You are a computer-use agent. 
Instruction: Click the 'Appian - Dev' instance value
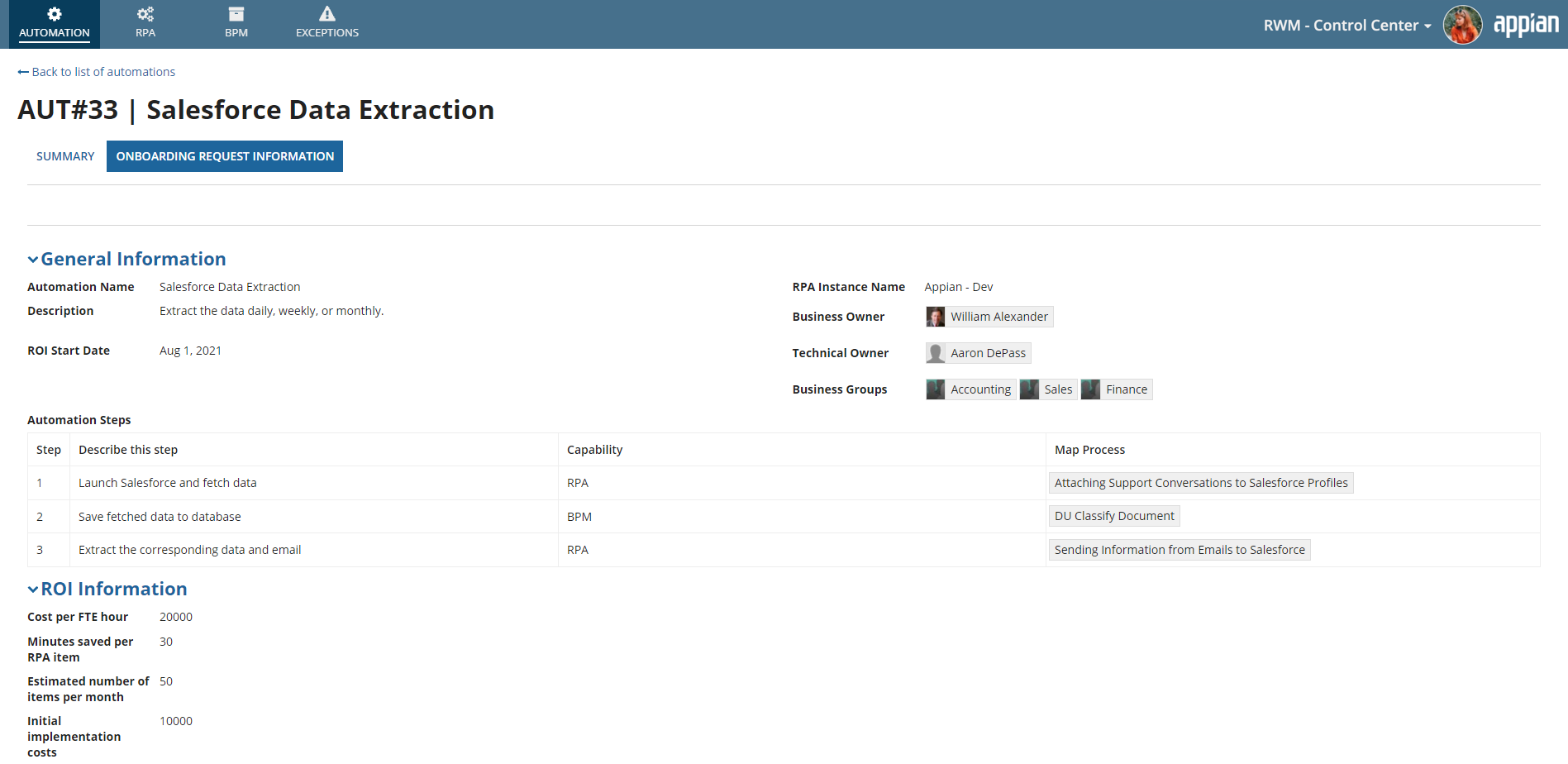(959, 287)
